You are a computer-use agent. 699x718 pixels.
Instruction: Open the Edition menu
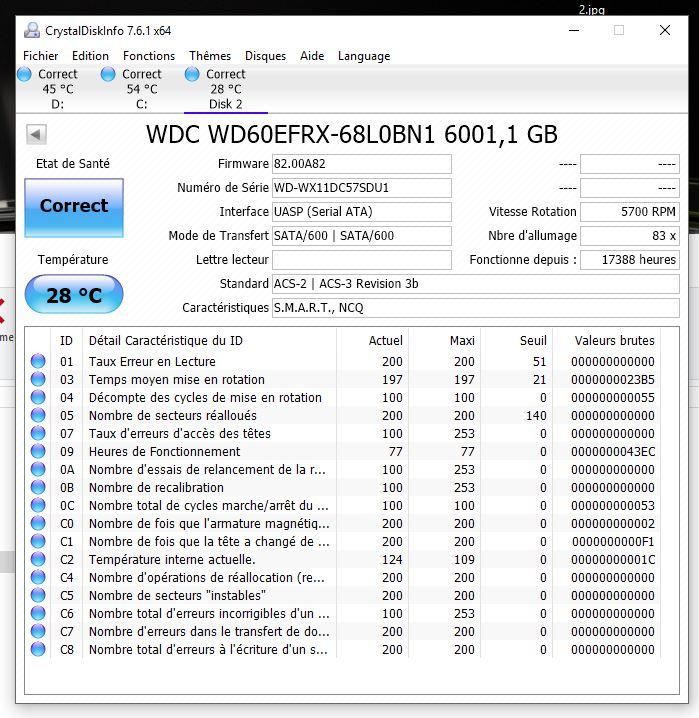(x=90, y=56)
